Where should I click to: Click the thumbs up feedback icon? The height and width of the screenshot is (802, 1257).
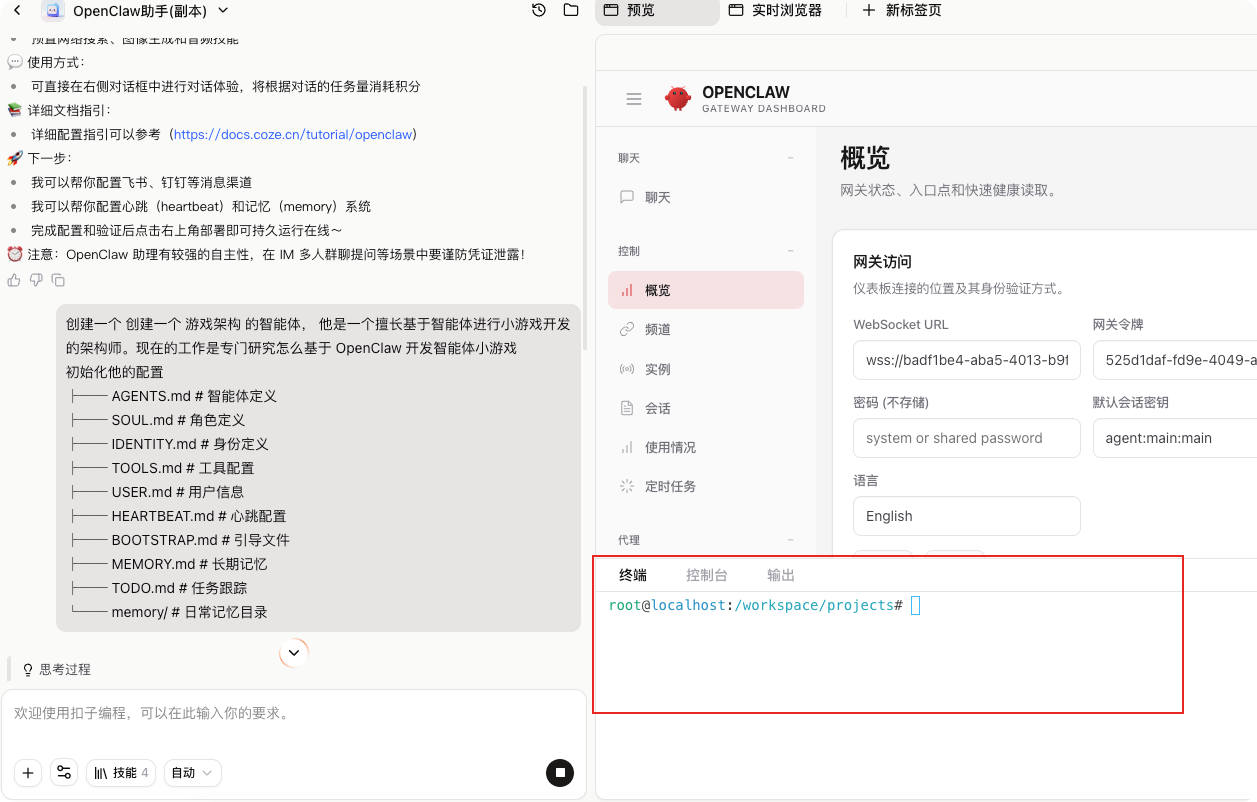click(14, 280)
